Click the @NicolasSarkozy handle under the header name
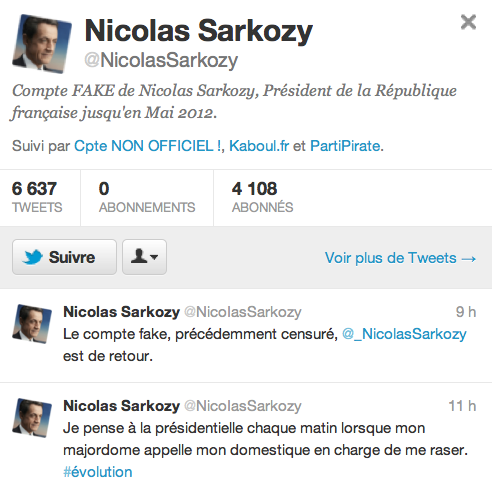This screenshot has height=495, width=492. (161, 60)
